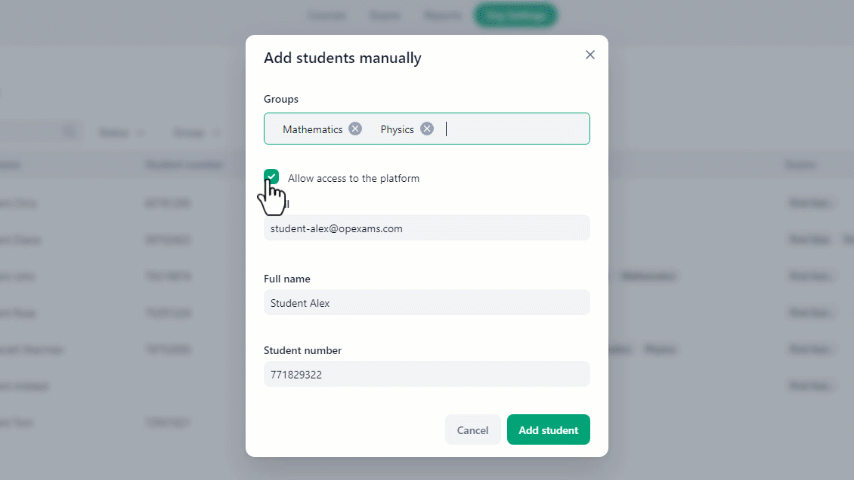Remove the Mathematics group tag
This screenshot has height=480, width=854.
pyautogui.click(x=355, y=129)
